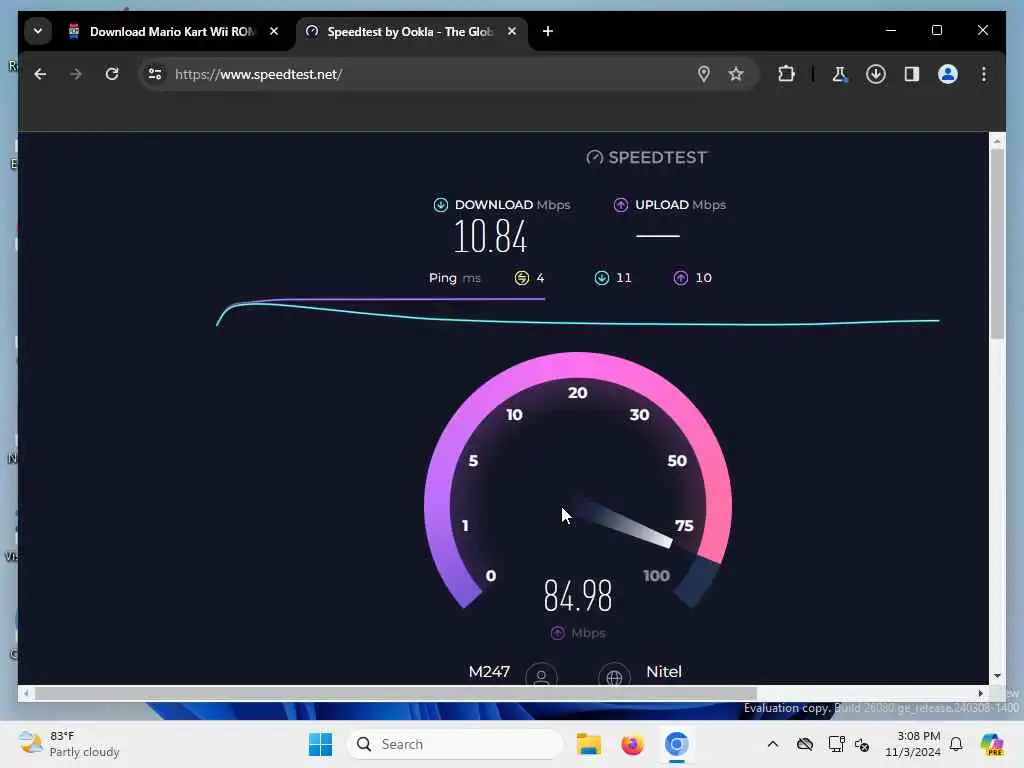Bookmark this page with the star icon

736,74
